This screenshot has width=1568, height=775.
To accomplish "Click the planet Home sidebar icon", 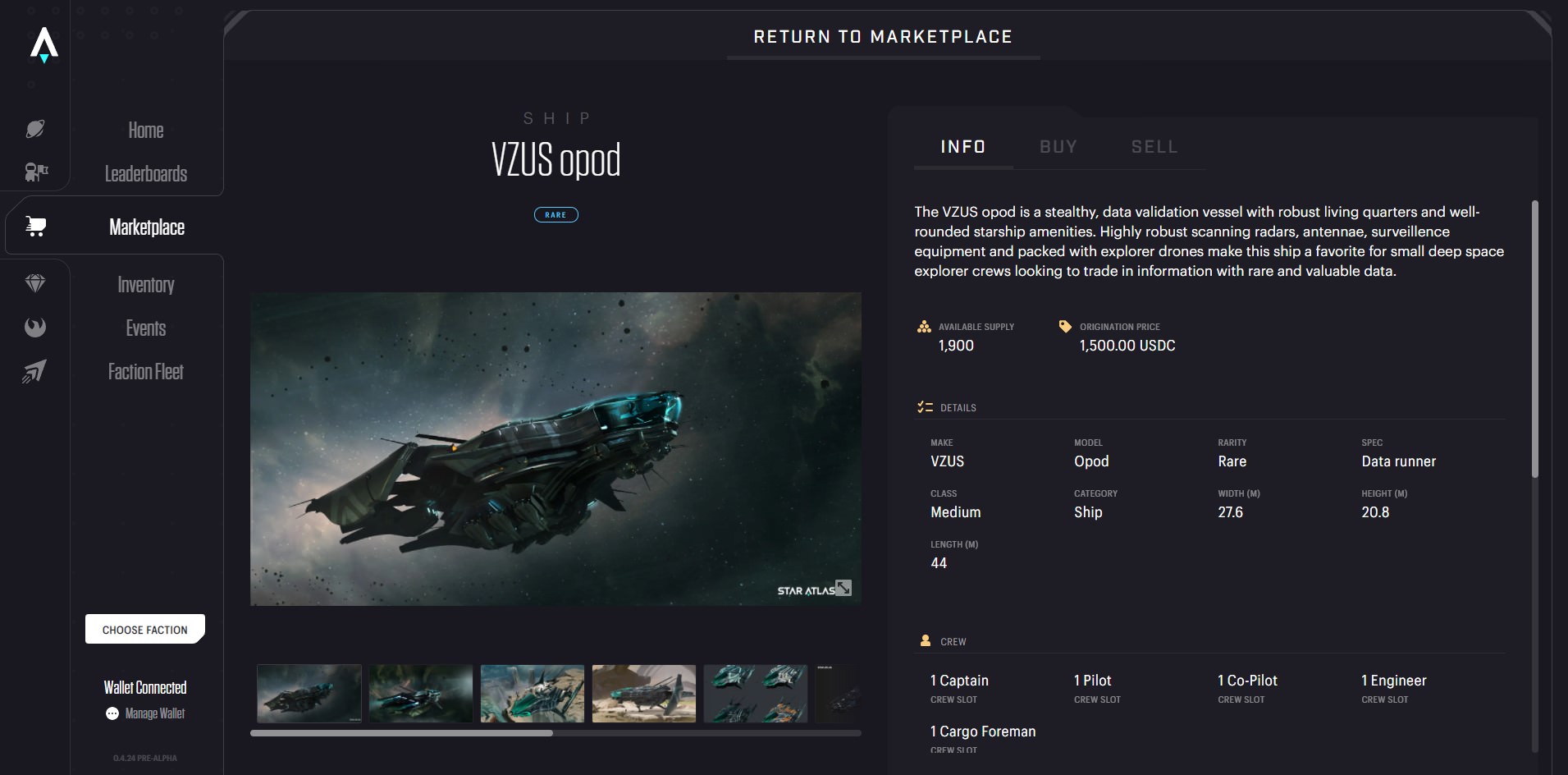I will pyautogui.click(x=35, y=129).
